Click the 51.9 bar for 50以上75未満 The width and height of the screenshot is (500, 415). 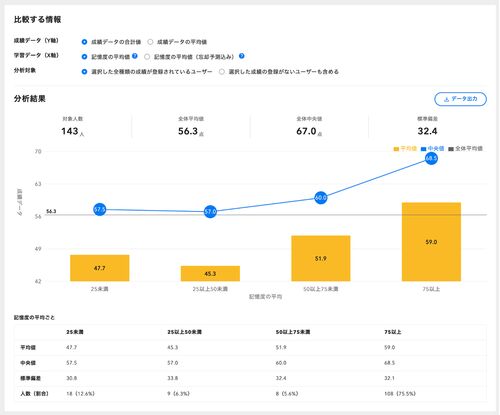(321, 258)
